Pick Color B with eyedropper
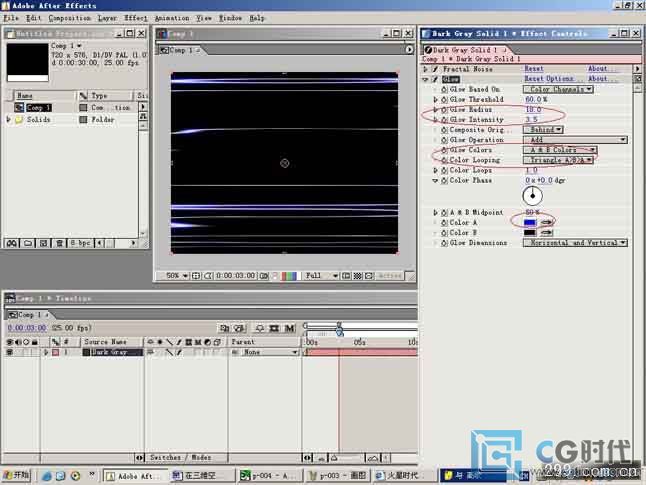 [546, 233]
